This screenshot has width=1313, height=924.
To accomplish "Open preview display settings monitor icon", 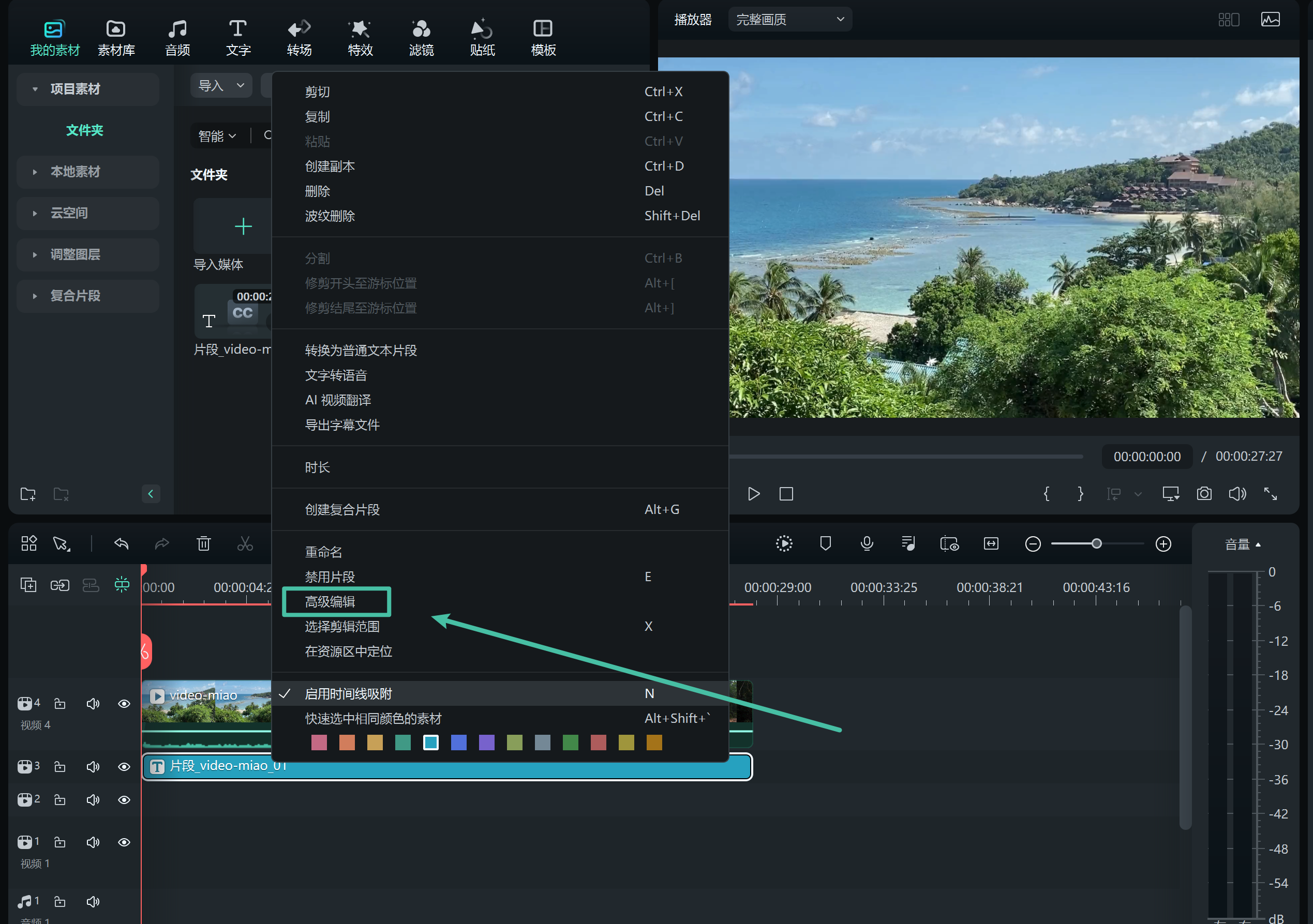I will tap(1171, 494).
